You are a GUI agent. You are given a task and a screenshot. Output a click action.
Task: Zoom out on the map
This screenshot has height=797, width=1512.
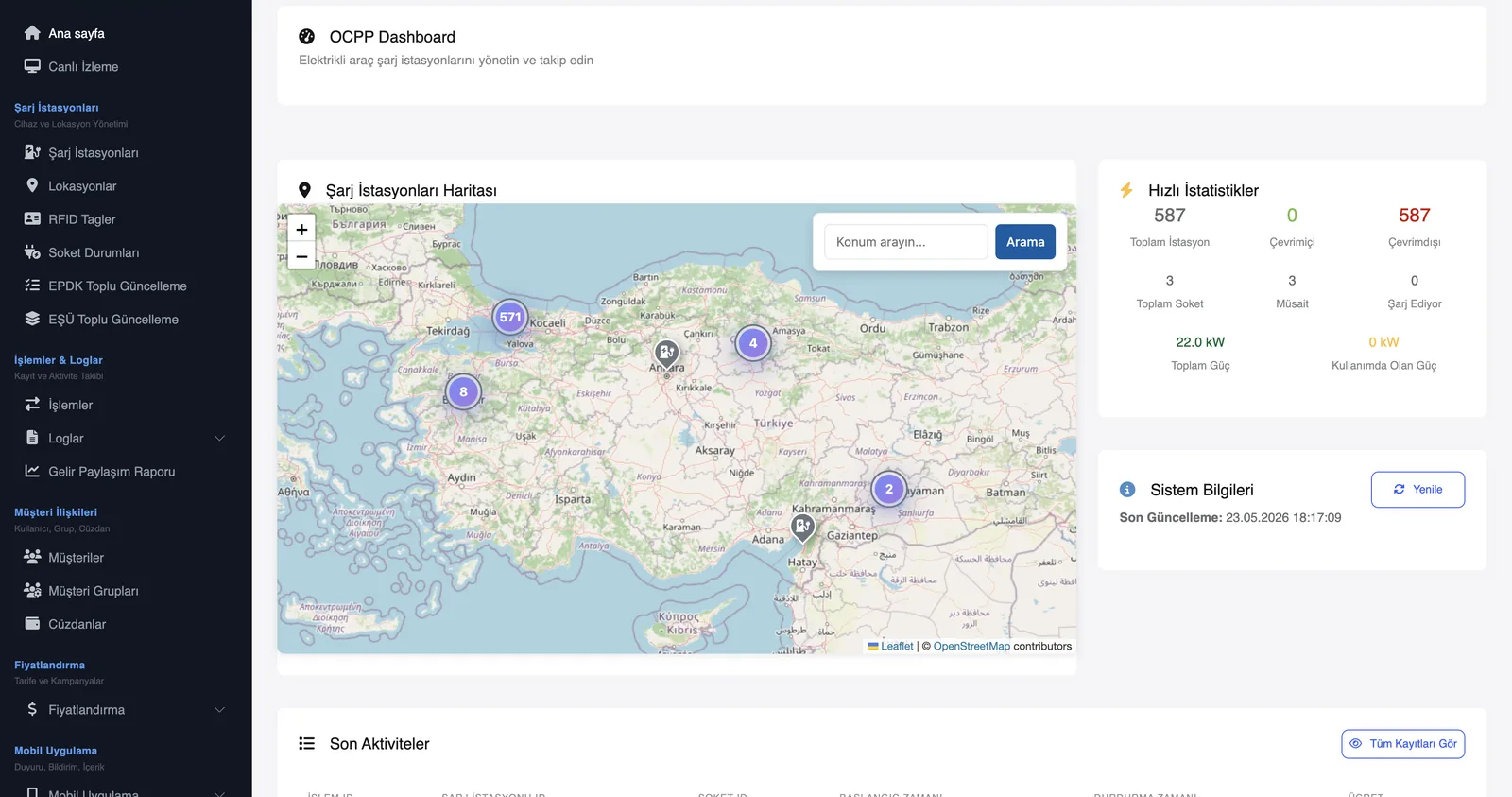coord(301,255)
